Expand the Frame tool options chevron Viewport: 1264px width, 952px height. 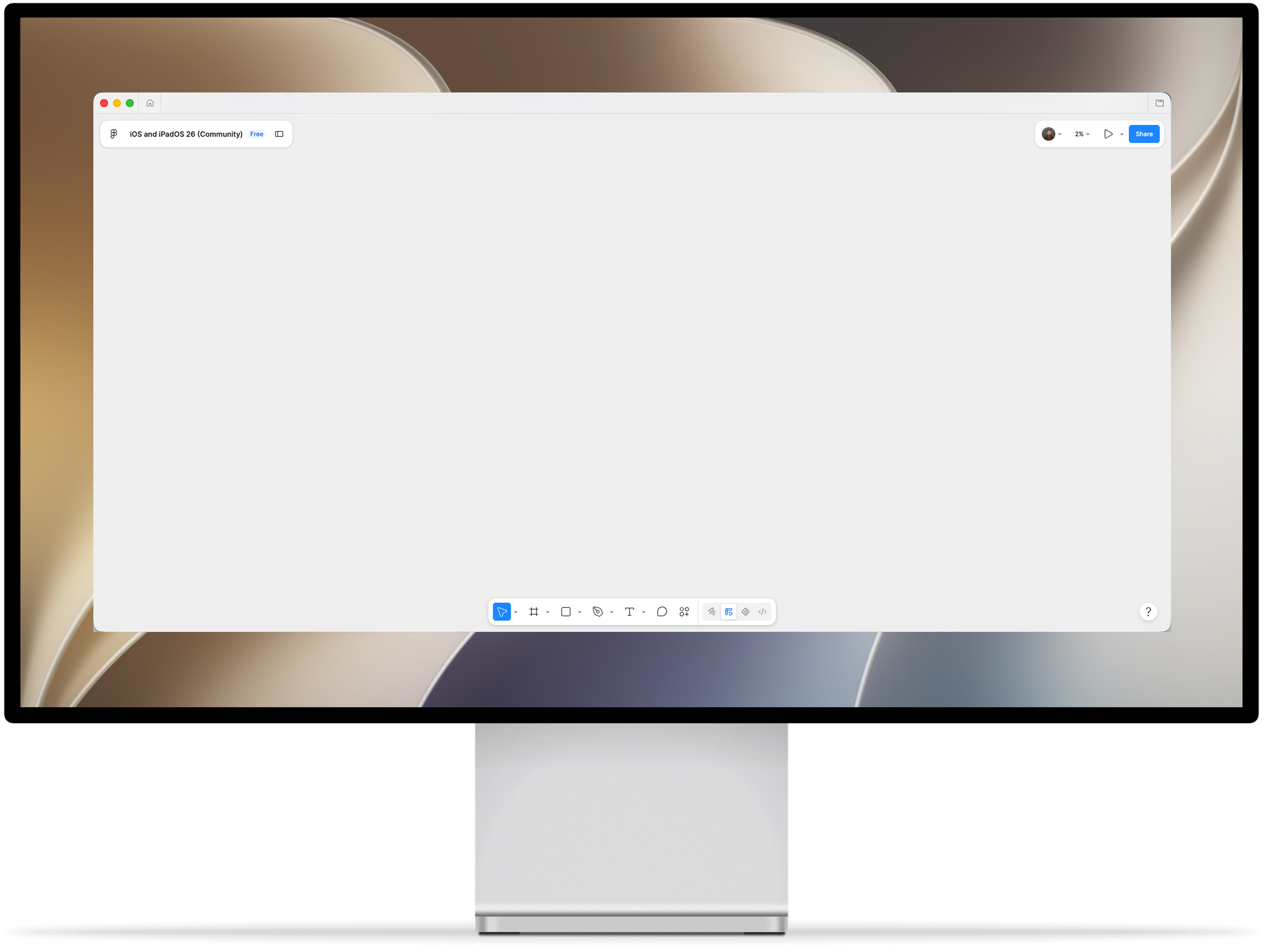tap(548, 613)
